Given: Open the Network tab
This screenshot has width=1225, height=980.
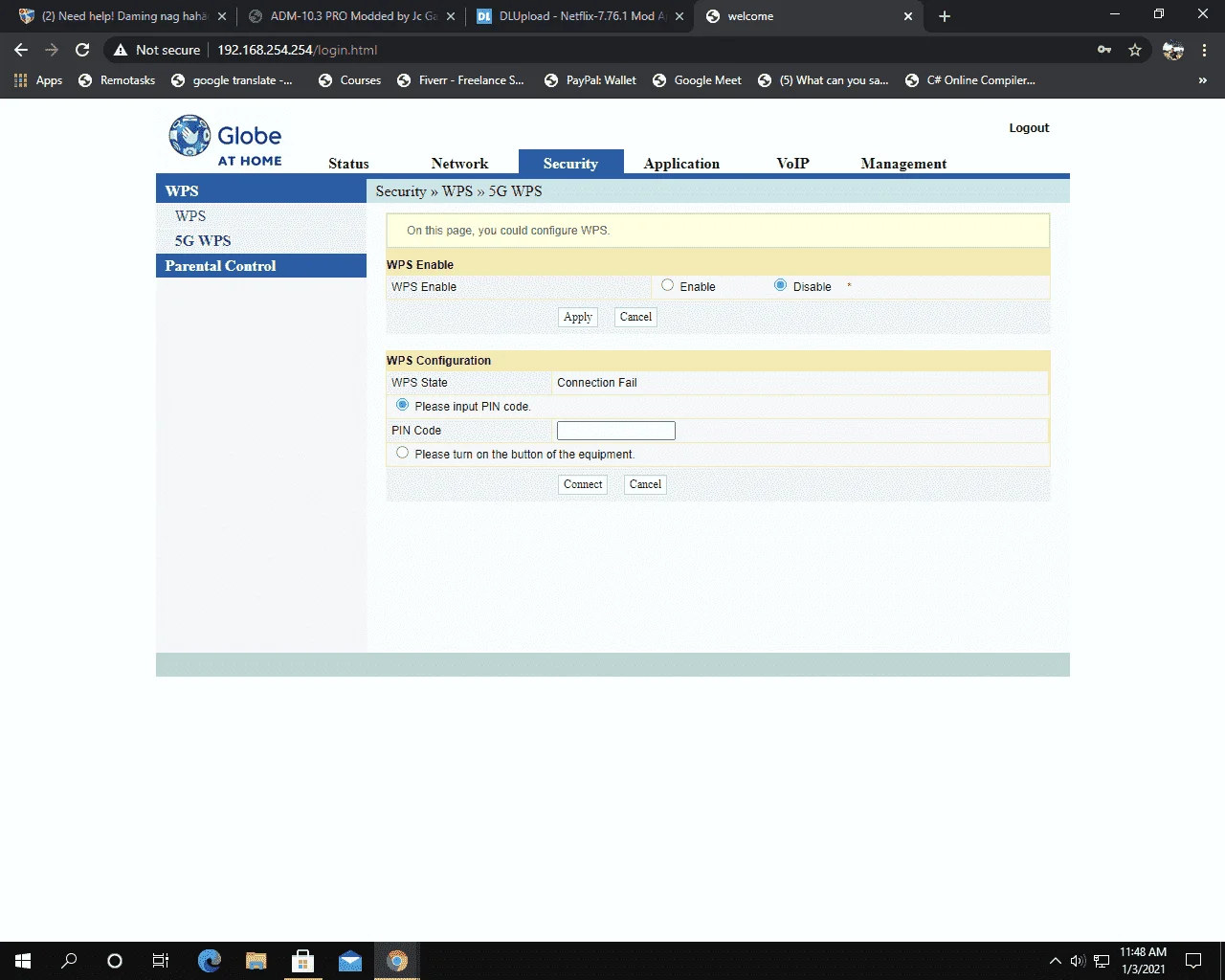Looking at the screenshot, I should [x=459, y=164].
